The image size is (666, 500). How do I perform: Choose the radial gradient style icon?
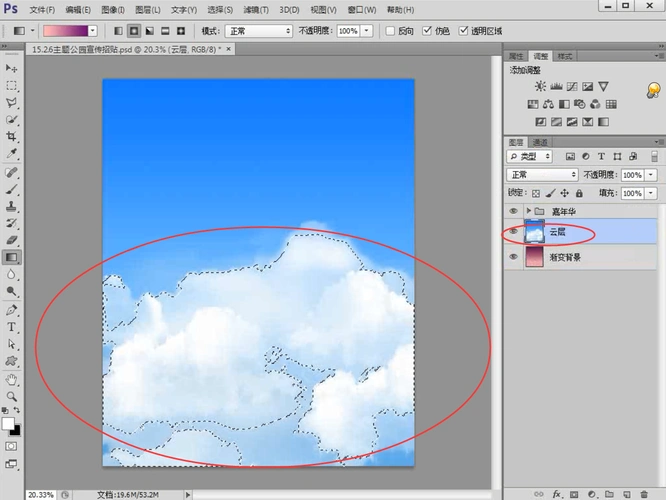coord(133,31)
